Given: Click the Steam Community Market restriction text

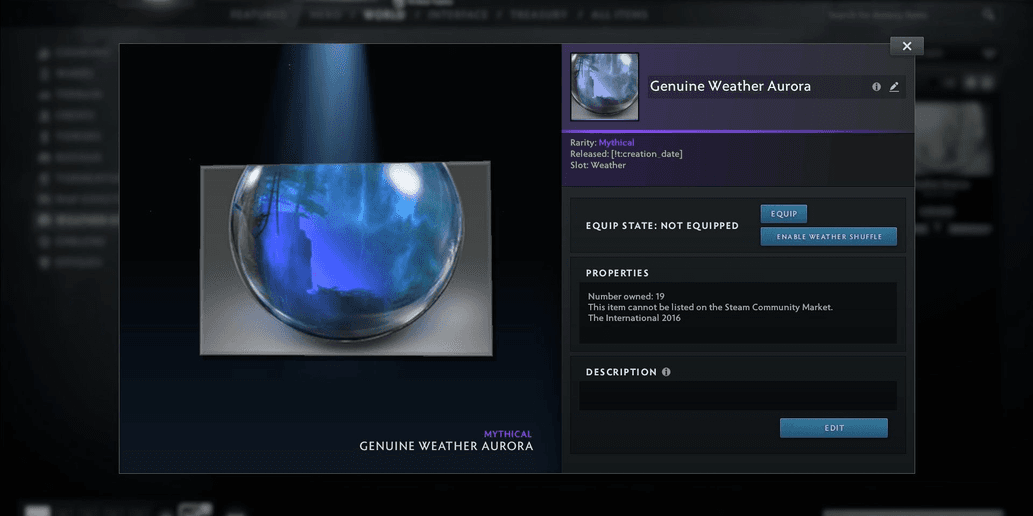Looking at the screenshot, I should click(x=710, y=307).
